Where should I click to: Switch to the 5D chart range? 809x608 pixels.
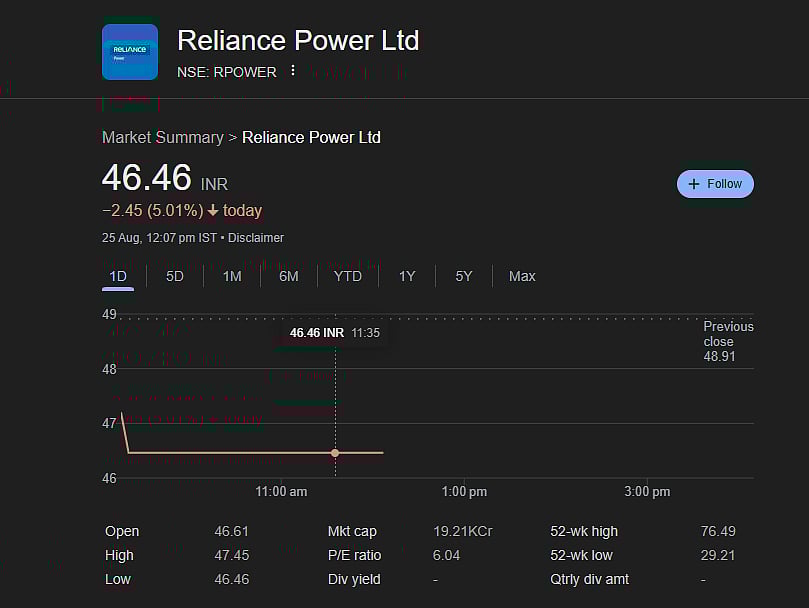tap(175, 277)
